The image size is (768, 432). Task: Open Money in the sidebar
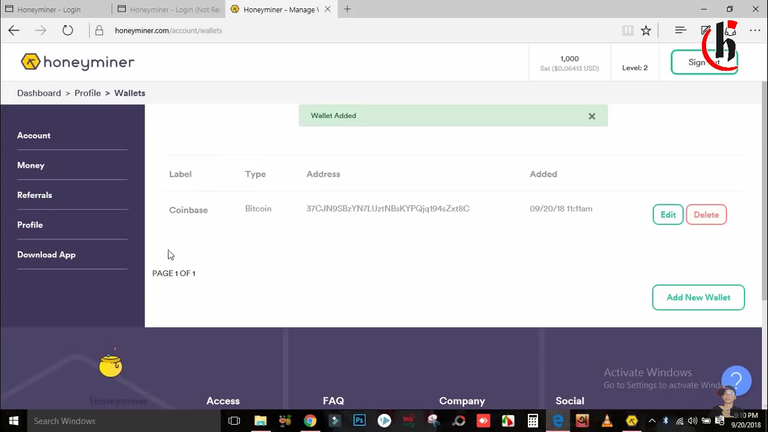pos(31,165)
